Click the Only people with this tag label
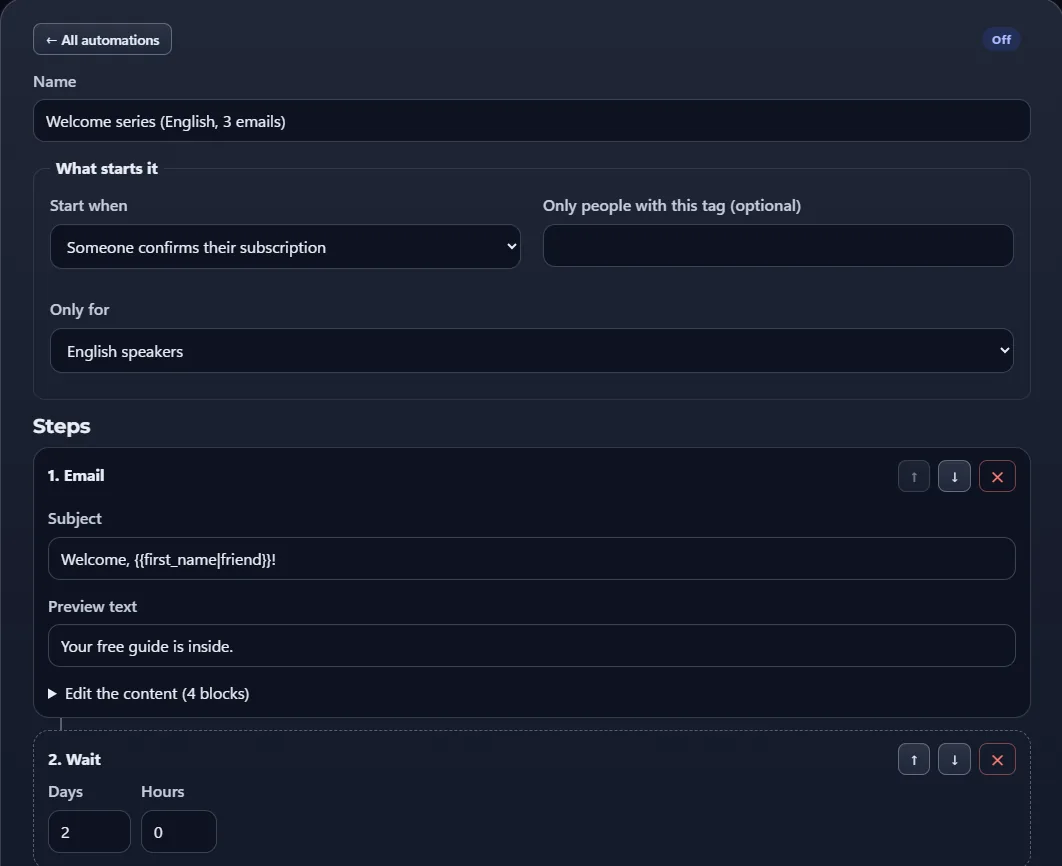 point(672,205)
